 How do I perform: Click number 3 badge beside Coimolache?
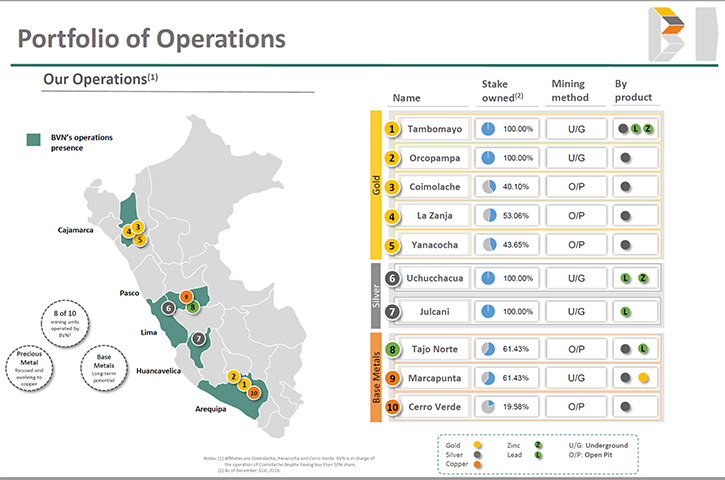click(392, 187)
